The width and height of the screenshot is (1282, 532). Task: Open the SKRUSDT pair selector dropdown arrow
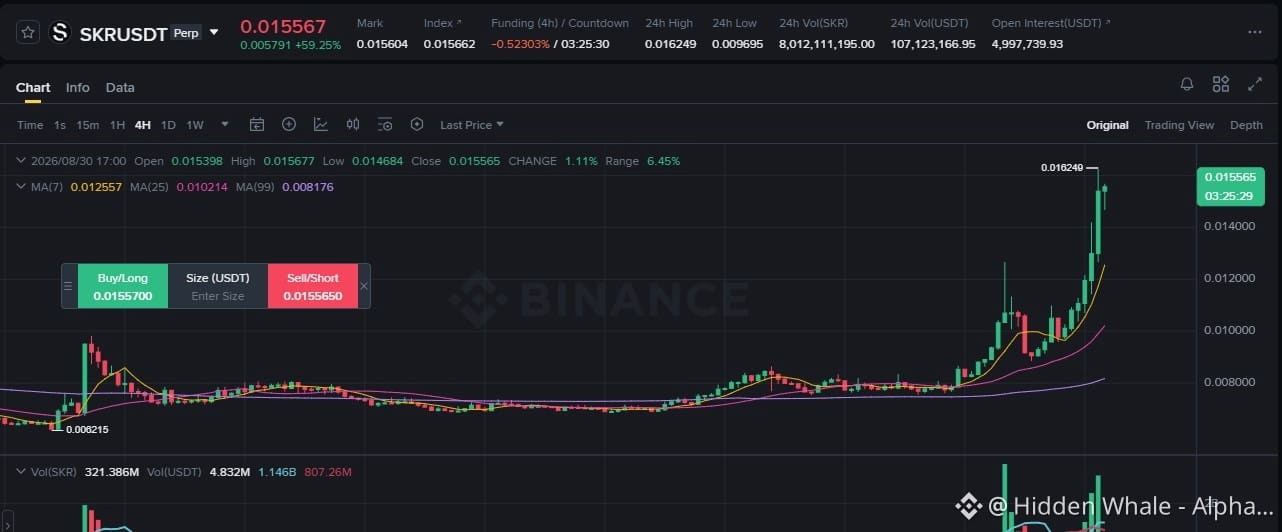pyautogui.click(x=214, y=33)
